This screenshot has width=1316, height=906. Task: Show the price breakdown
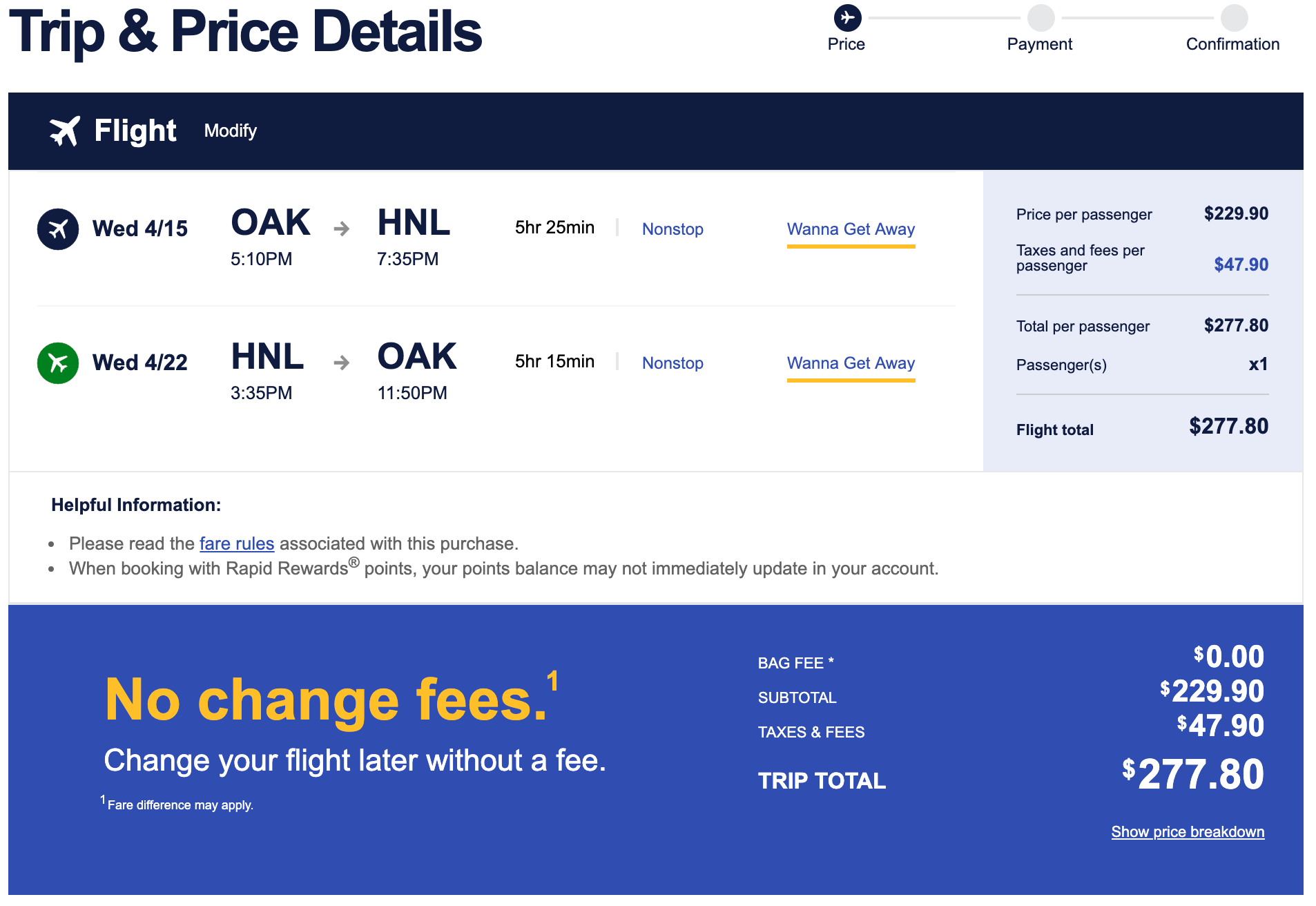coord(1188,832)
